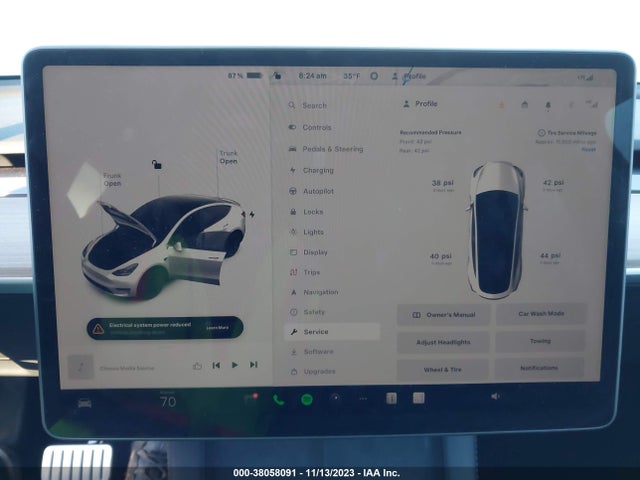Tap the Towing button
The image size is (640, 480).
[x=540, y=341]
